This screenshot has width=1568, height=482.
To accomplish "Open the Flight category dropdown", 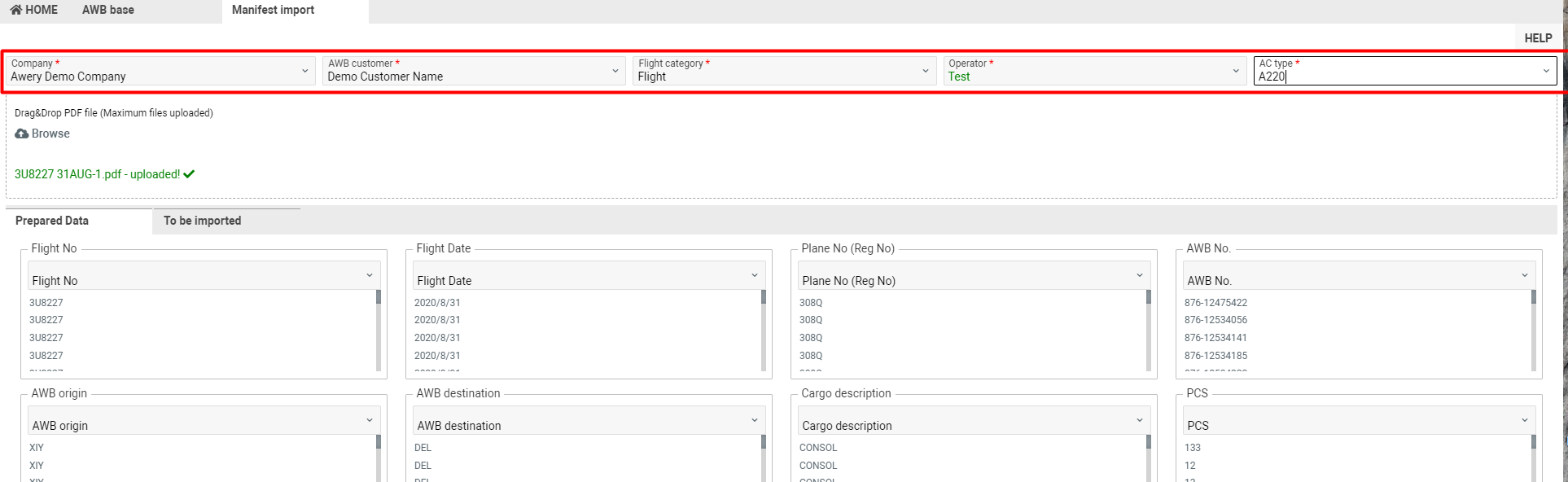I will (926, 71).
